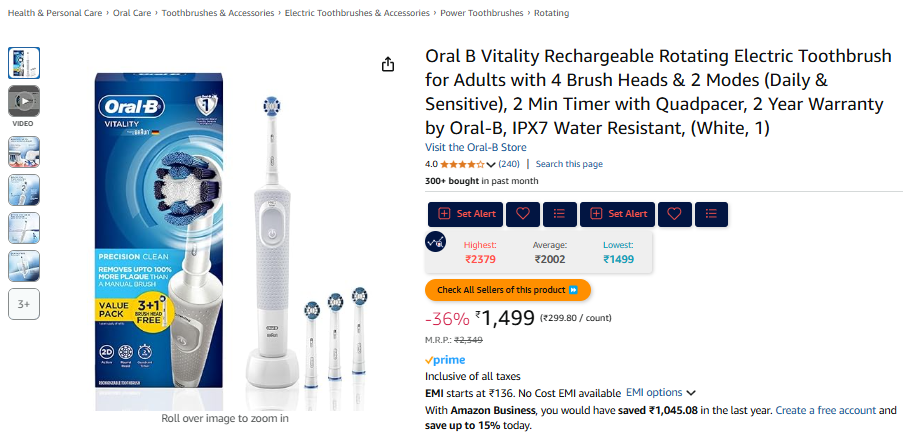Show more images with 3+ thumbnail
Viewport: 913px width, 435px height.
(24, 304)
